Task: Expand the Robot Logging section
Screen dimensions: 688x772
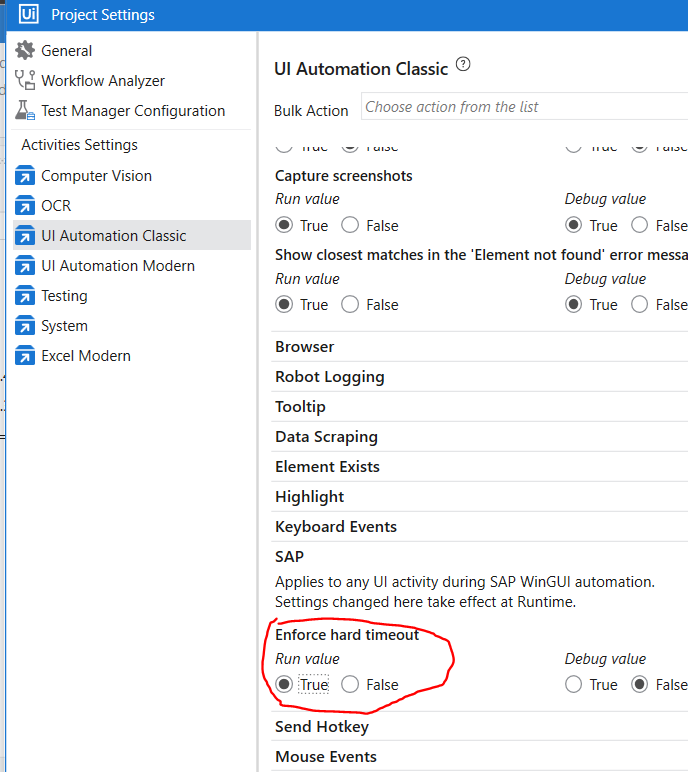Action: (x=479, y=377)
